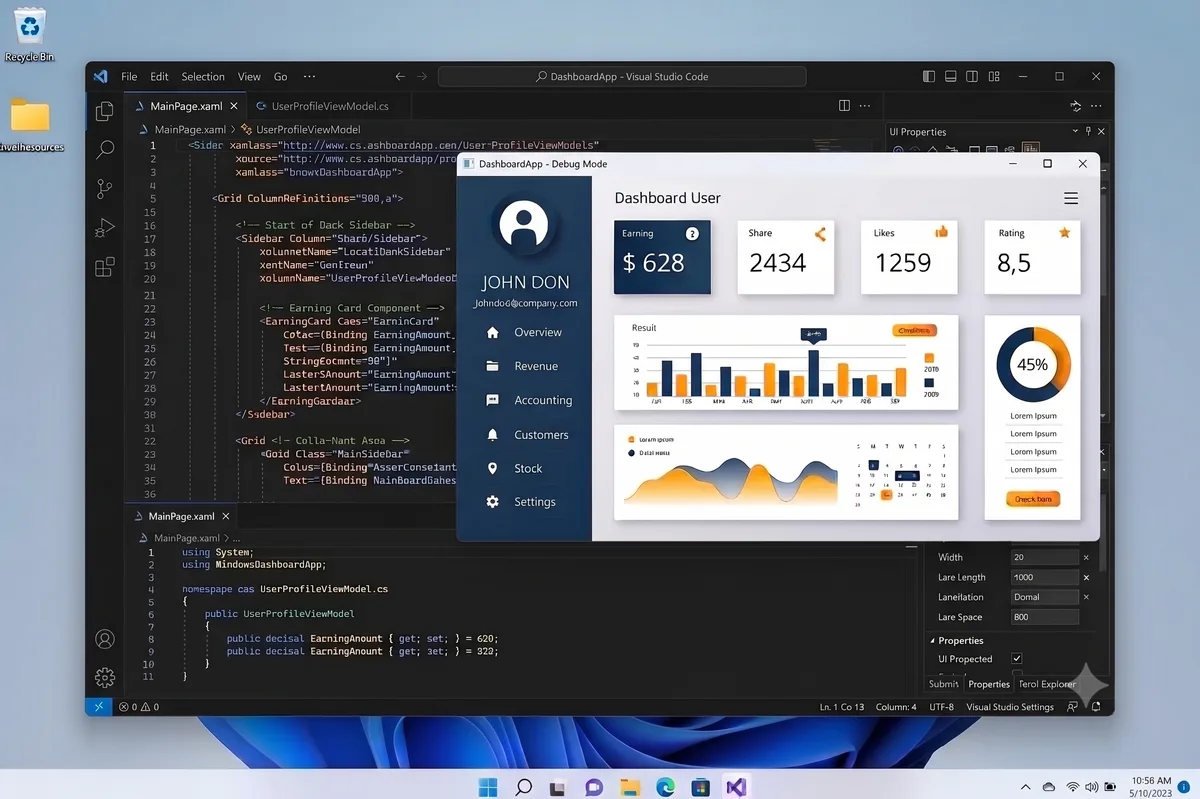This screenshot has height=799, width=1200.
Task: Click Visual Studio Settings in status bar
Action: click(x=1010, y=707)
